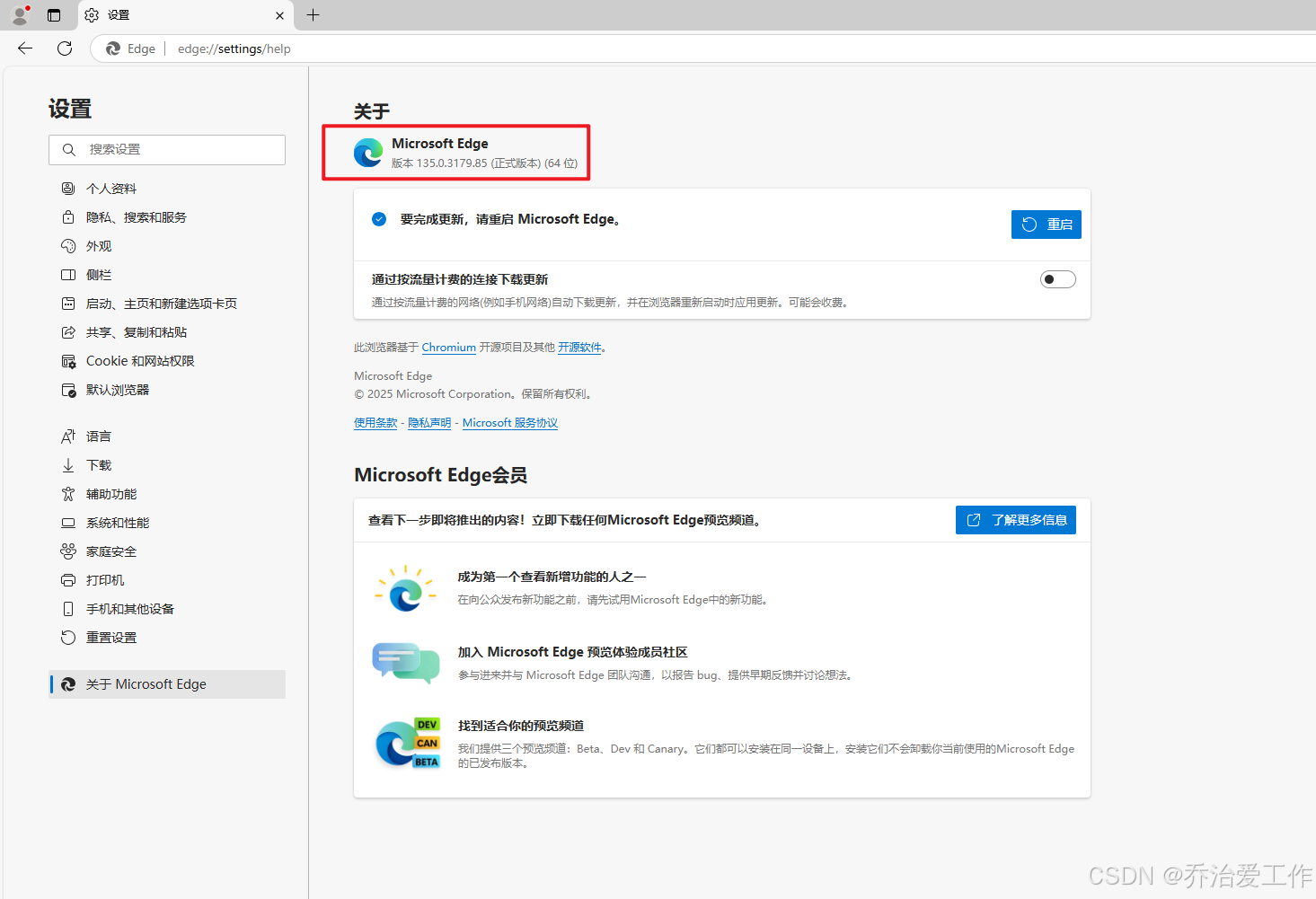Close the 设置 tab

tap(279, 15)
